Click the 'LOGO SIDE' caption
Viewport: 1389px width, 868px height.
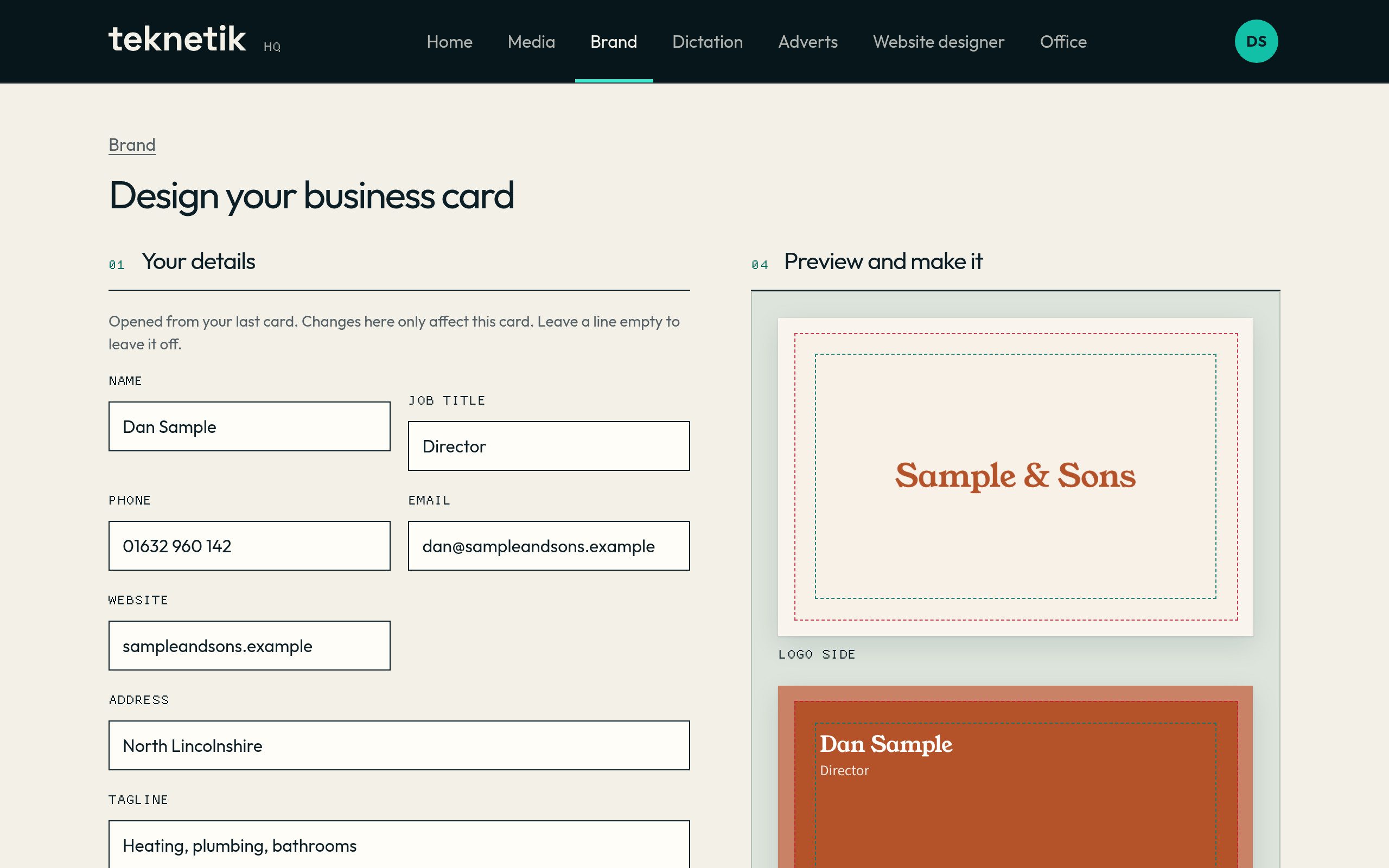(817, 654)
